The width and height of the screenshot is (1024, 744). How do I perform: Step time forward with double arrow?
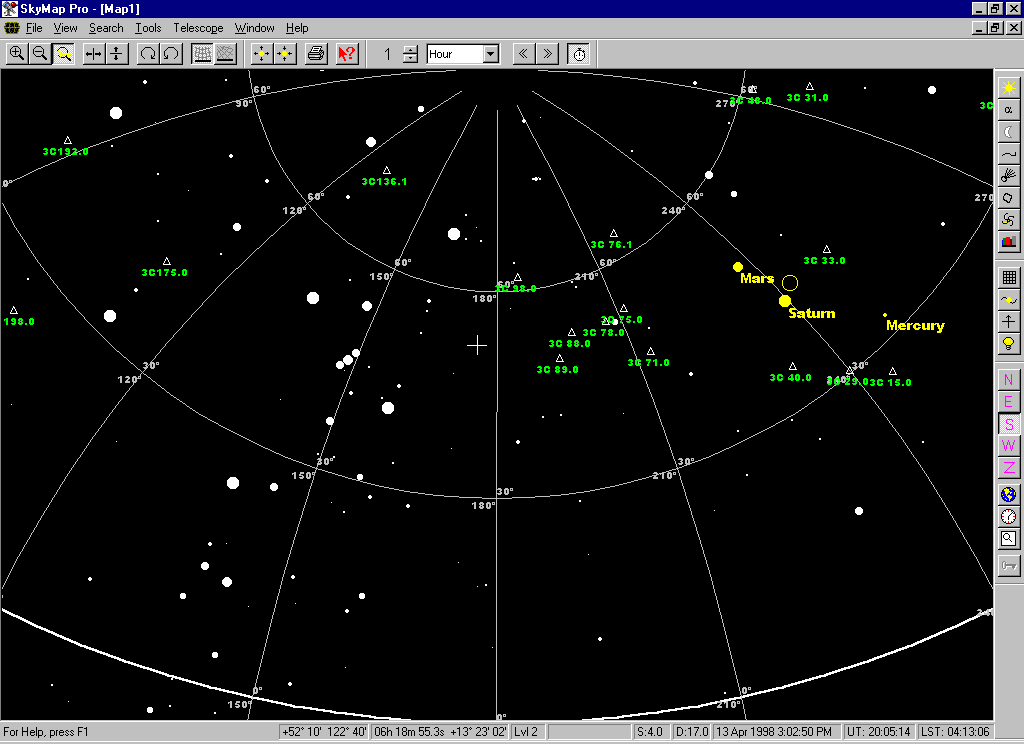tap(547, 54)
